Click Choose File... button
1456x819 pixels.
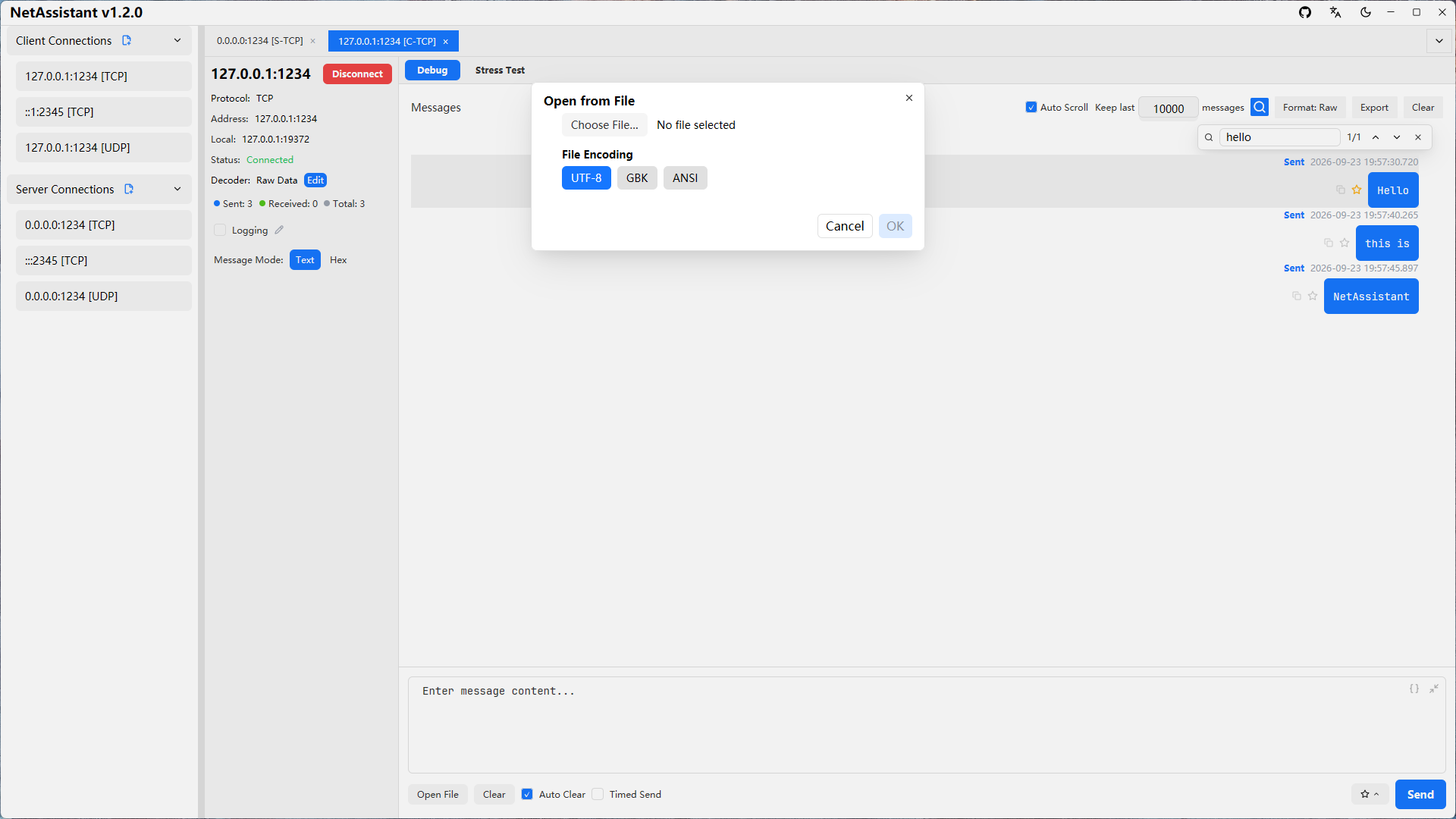(x=604, y=125)
